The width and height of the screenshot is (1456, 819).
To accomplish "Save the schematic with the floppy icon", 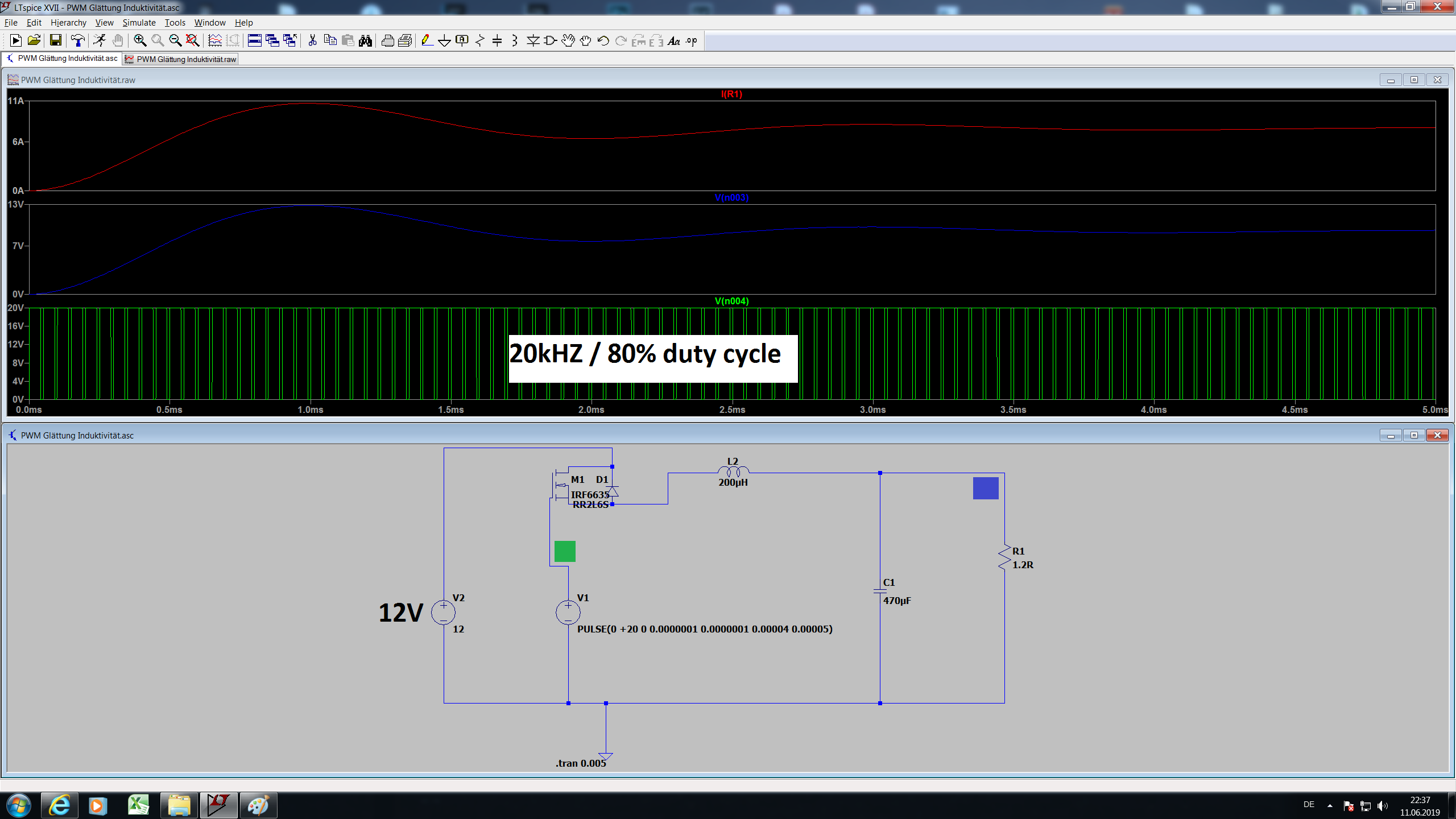I will 55,40.
